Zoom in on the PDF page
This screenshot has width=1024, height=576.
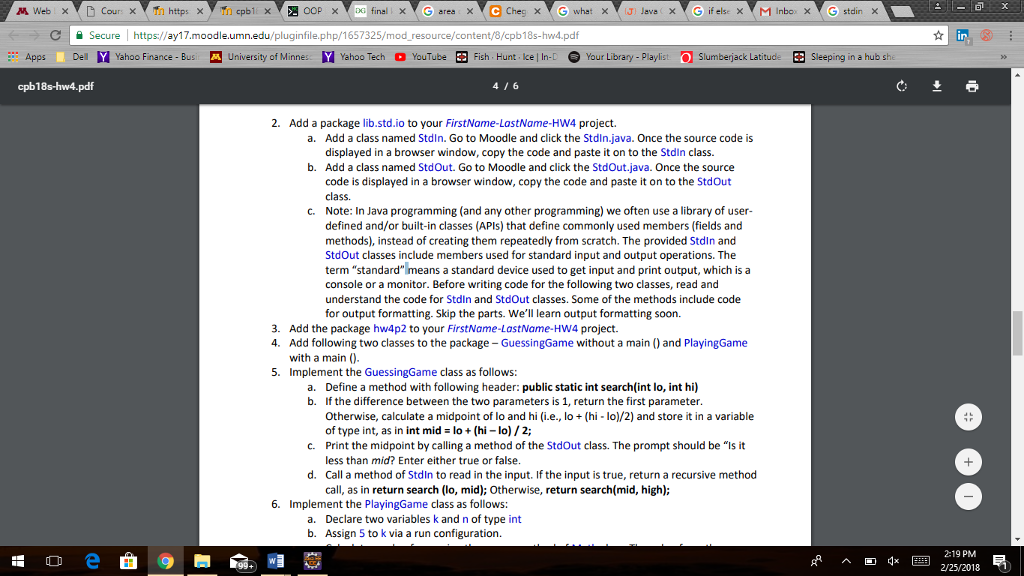(967, 462)
